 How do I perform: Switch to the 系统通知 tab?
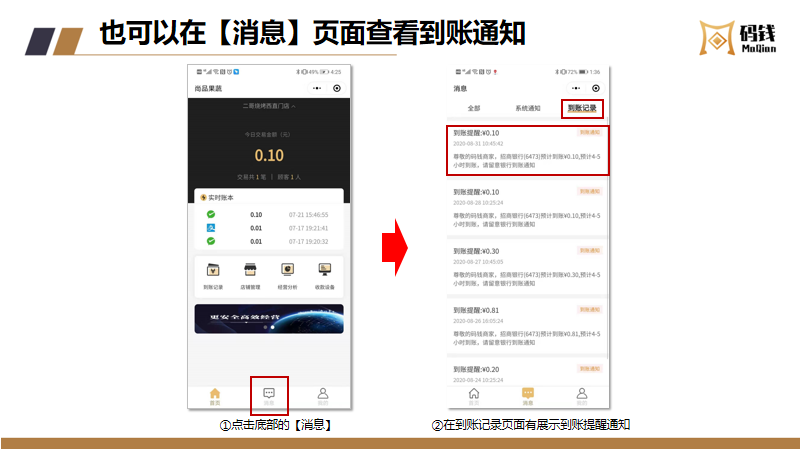[x=527, y=108]
